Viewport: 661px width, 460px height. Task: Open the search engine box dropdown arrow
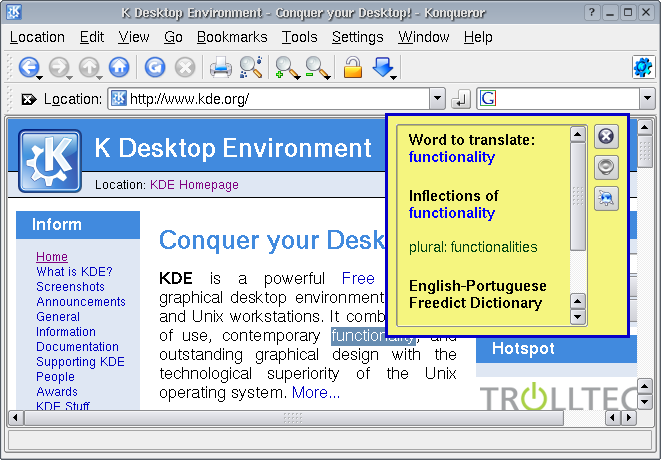tap(647, 99)
